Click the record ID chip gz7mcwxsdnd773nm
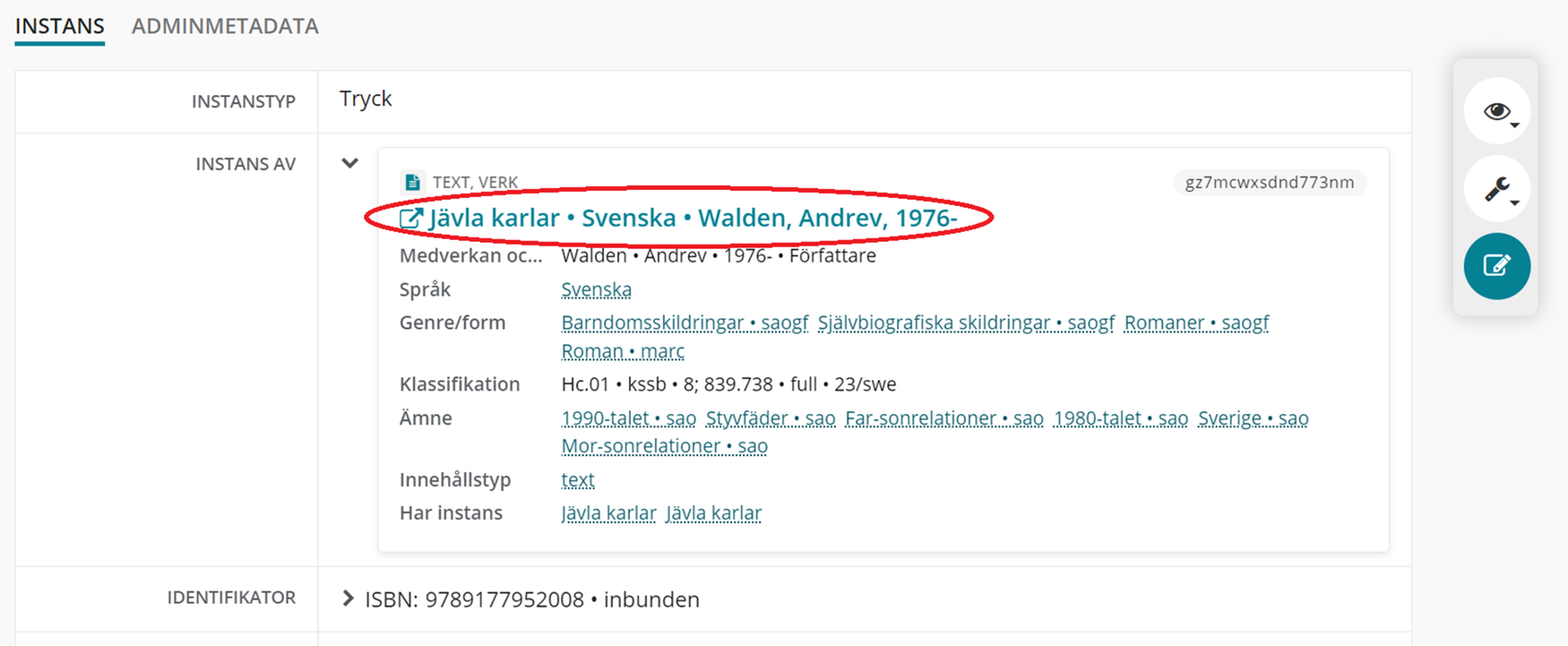1568x646 pixels. pos(1269,182)
